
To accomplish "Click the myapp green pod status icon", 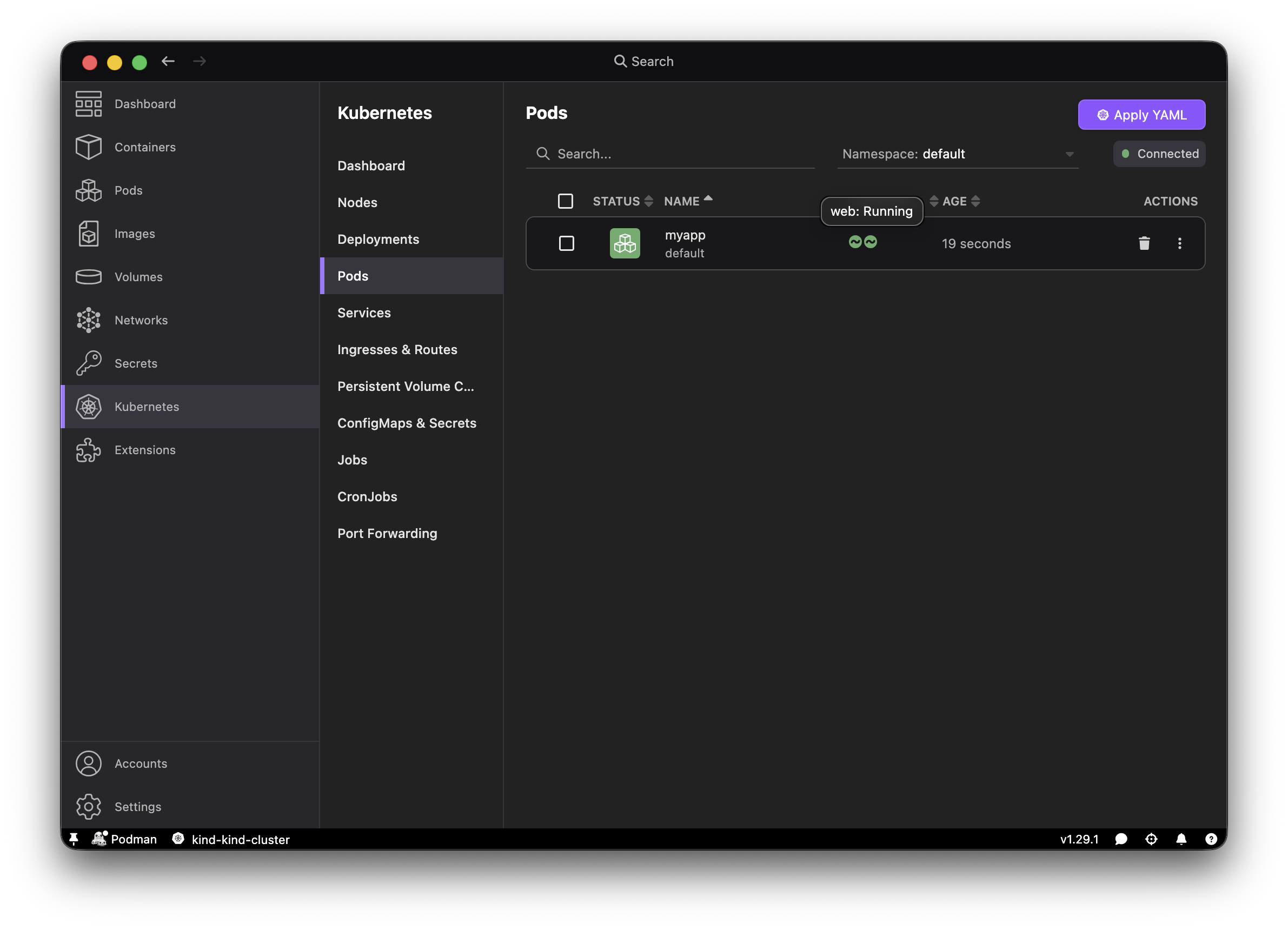I will (x=625, y=243).
